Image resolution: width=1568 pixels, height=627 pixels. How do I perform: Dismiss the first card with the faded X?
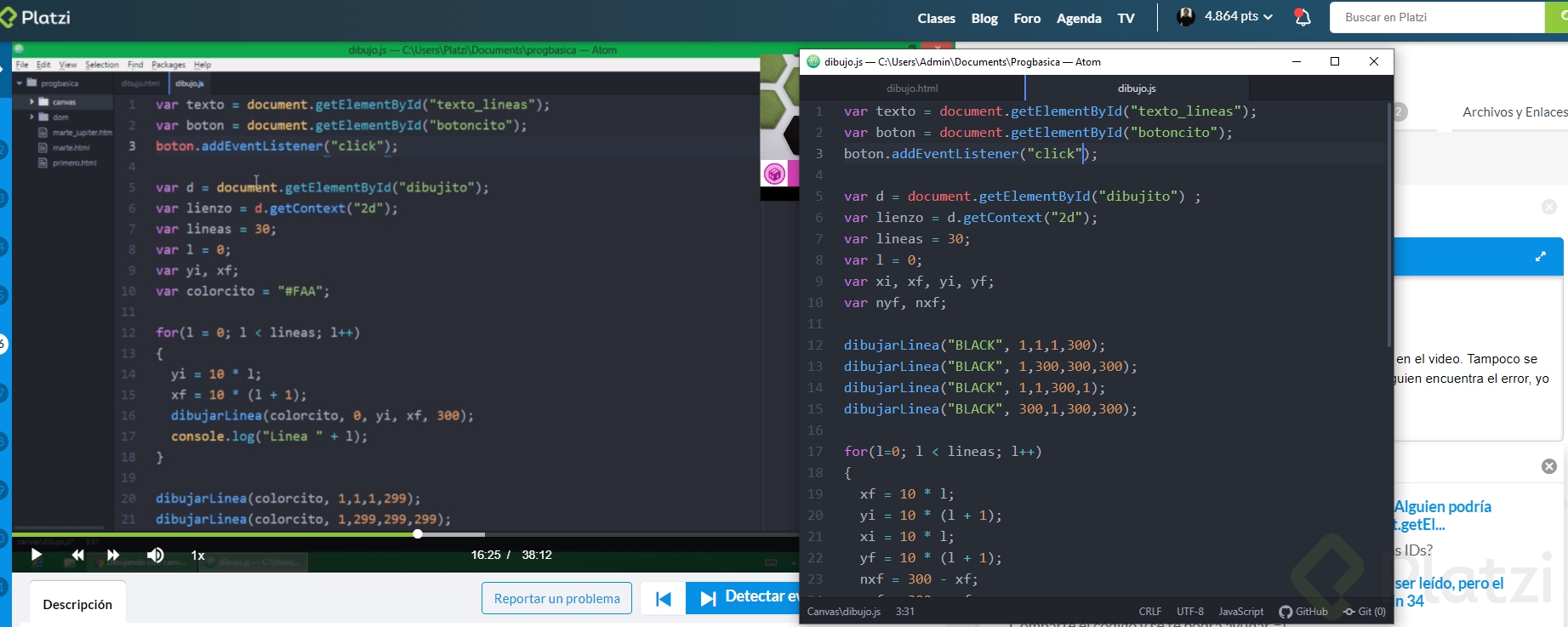point(1549,207)
